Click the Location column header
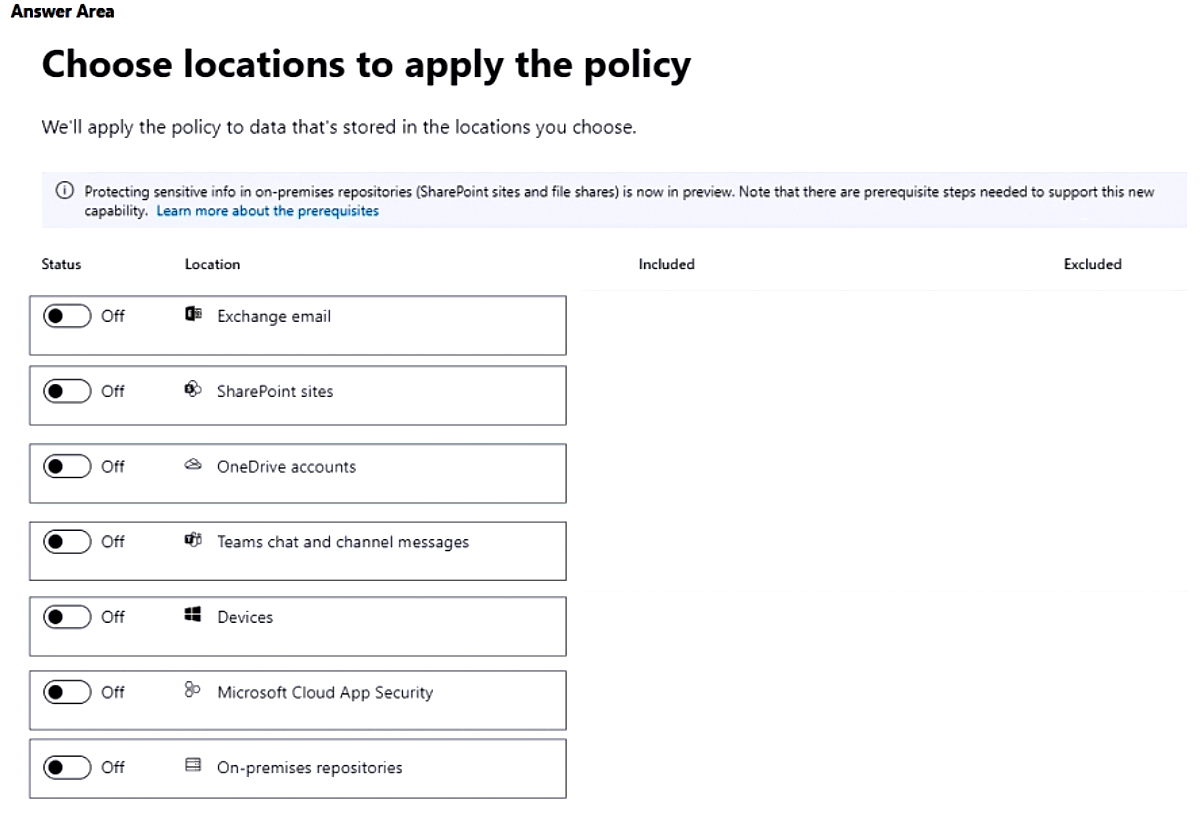Viewport: 1201px width, 828px height. 212,264
